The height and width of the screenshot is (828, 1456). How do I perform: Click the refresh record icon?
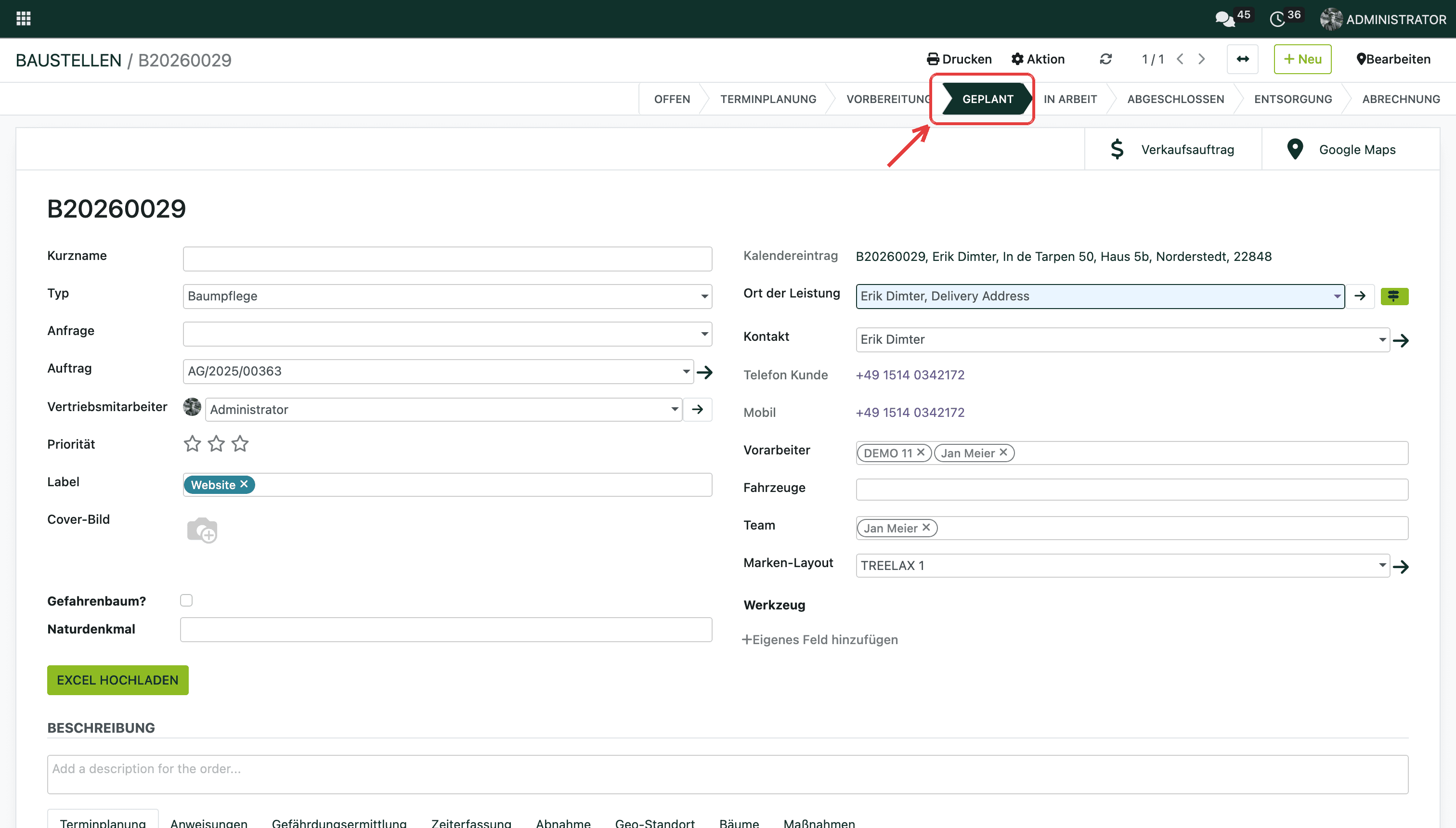(1105, 59)
